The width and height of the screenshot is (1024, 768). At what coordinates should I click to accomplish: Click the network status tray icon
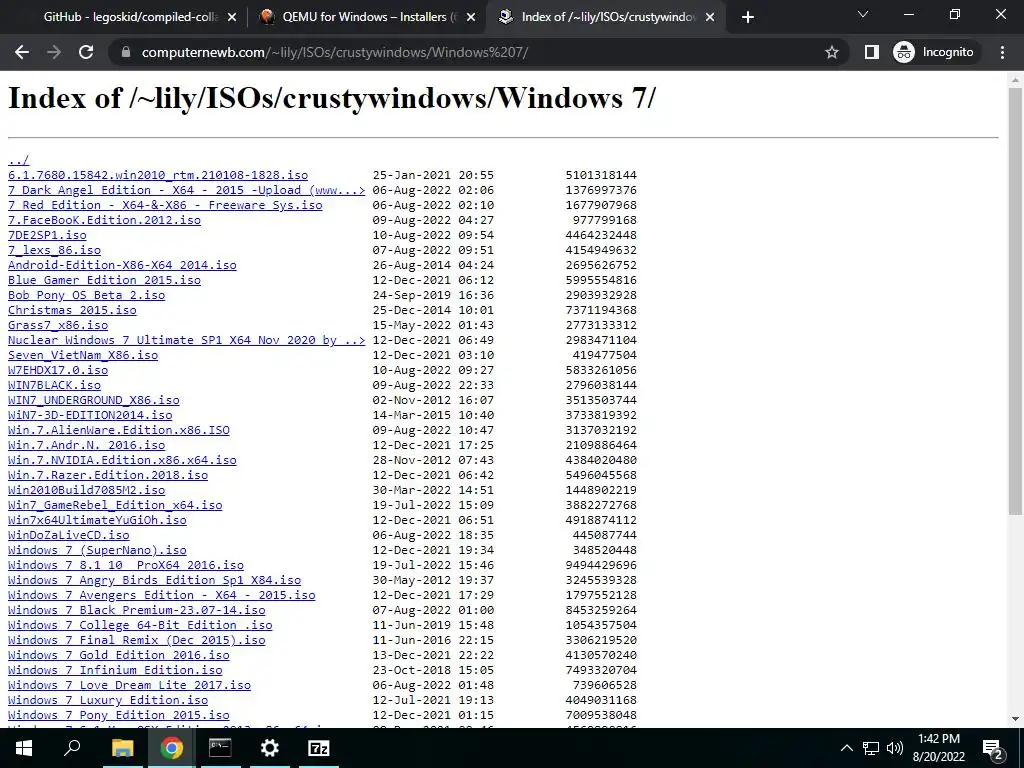(871, 748)
